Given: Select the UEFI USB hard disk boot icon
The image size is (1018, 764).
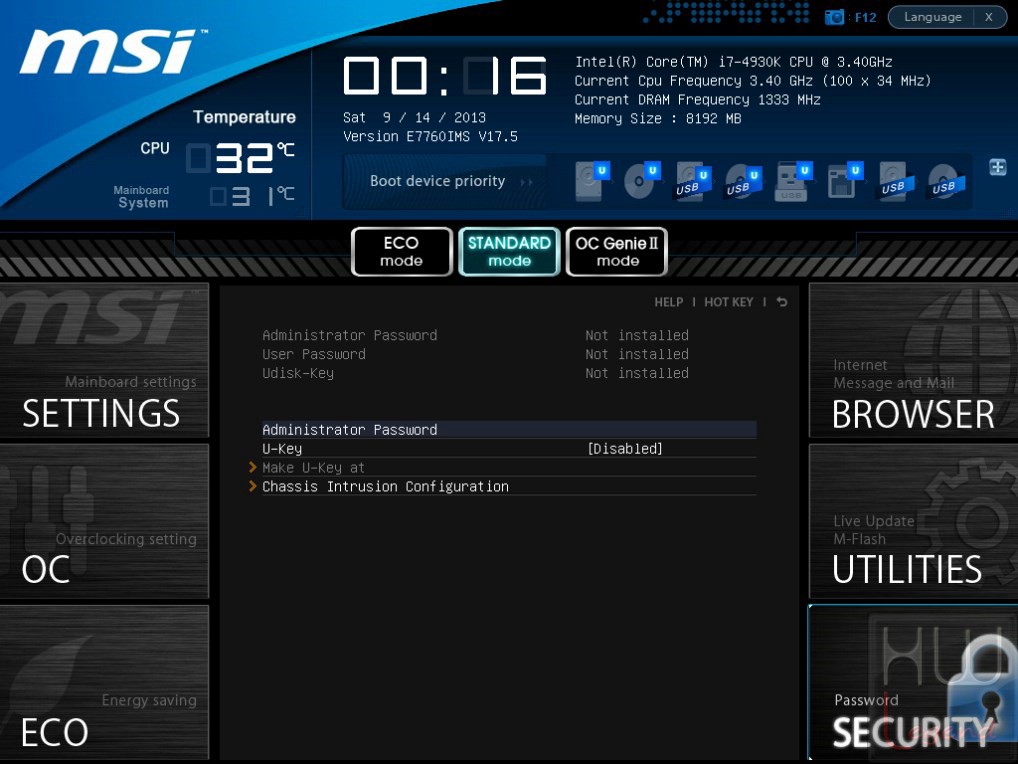Looking at the screenshot, I should pyautogui.click(x=693, y=181).
